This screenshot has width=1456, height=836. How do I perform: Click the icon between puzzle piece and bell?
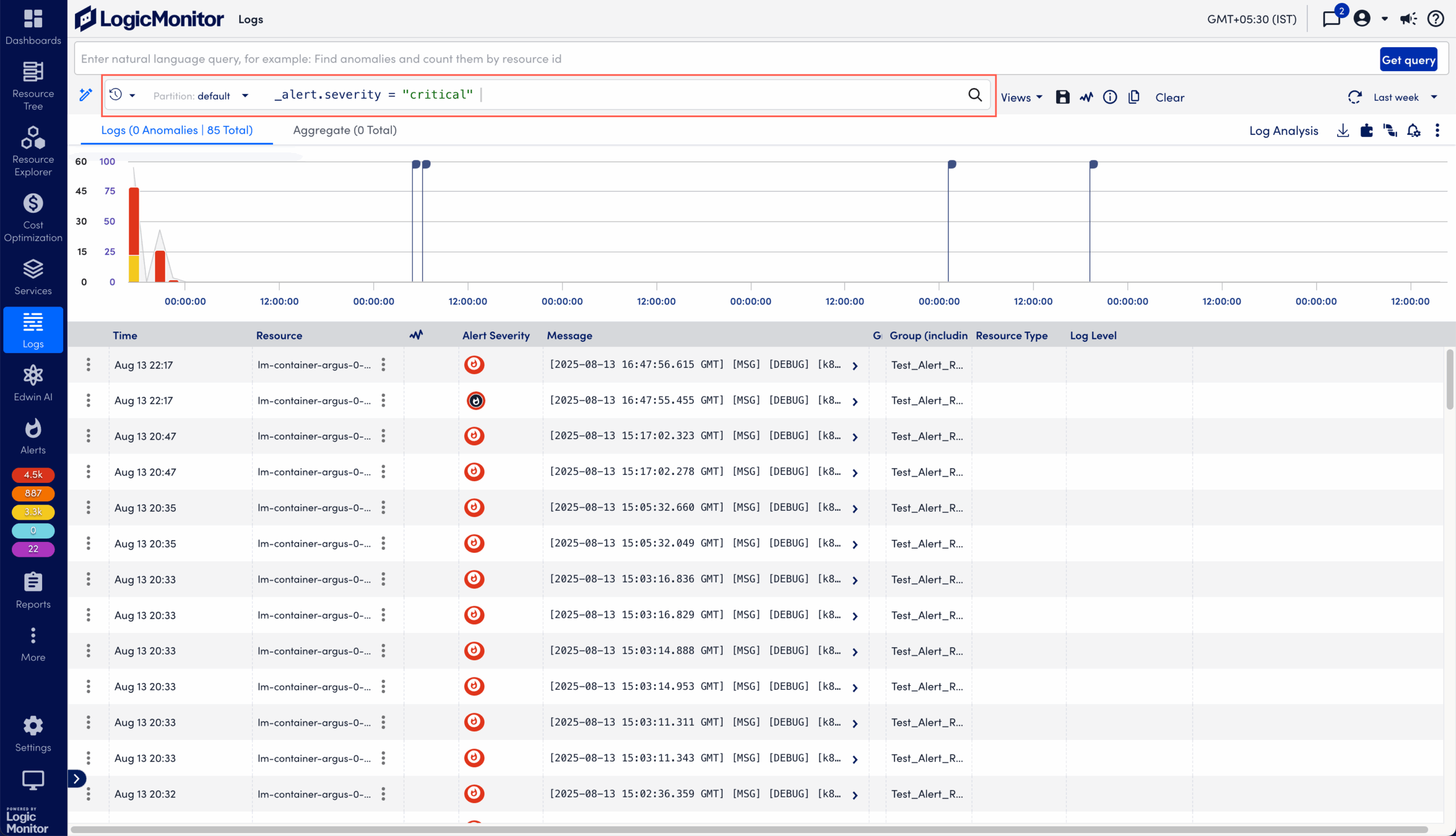1390,130
